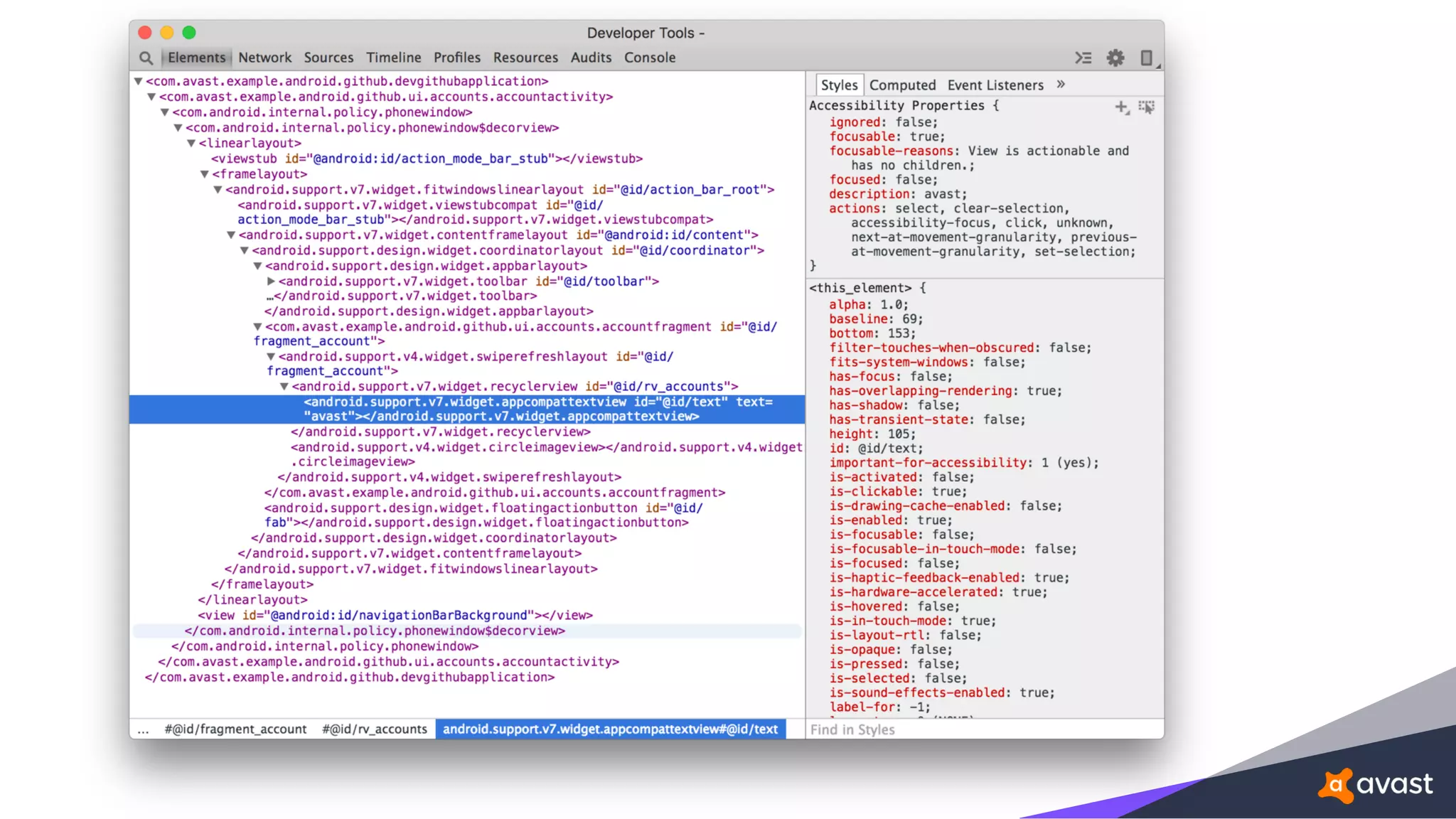Click the breadcrumb ellipsis overflow
Image resolution: width=1456 pixels, height=819 pixels.
click(x=143, y=729)
